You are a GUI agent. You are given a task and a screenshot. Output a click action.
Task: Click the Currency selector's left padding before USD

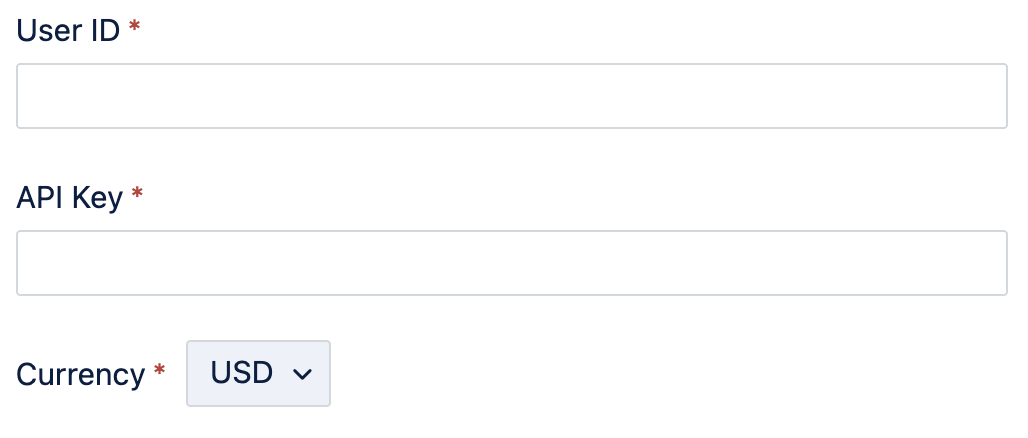click(x=197, y=374)
